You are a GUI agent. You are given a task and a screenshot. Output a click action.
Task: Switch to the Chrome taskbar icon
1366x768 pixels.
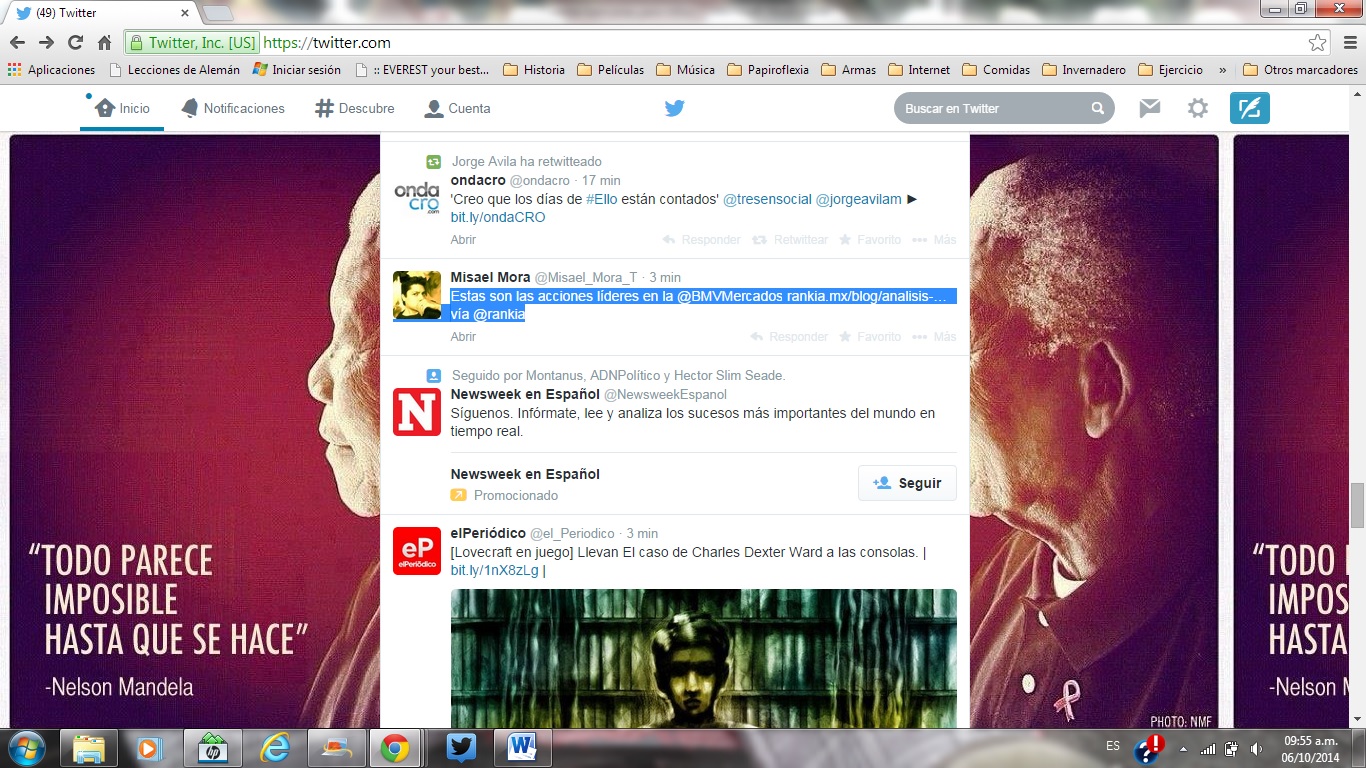tap(394, 748)
